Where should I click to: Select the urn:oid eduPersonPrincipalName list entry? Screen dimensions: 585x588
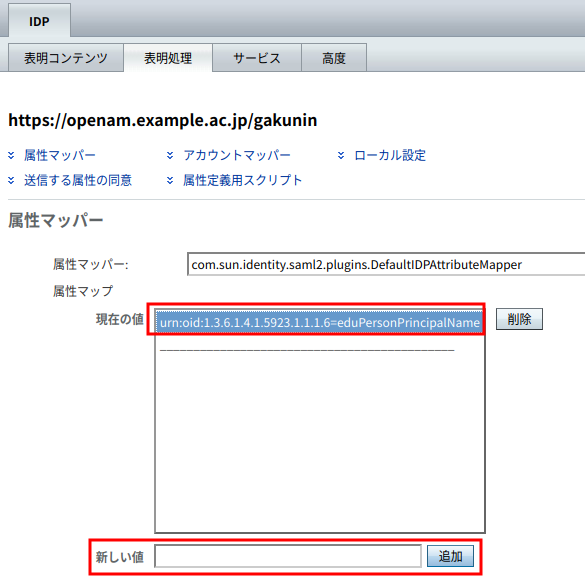320,322
